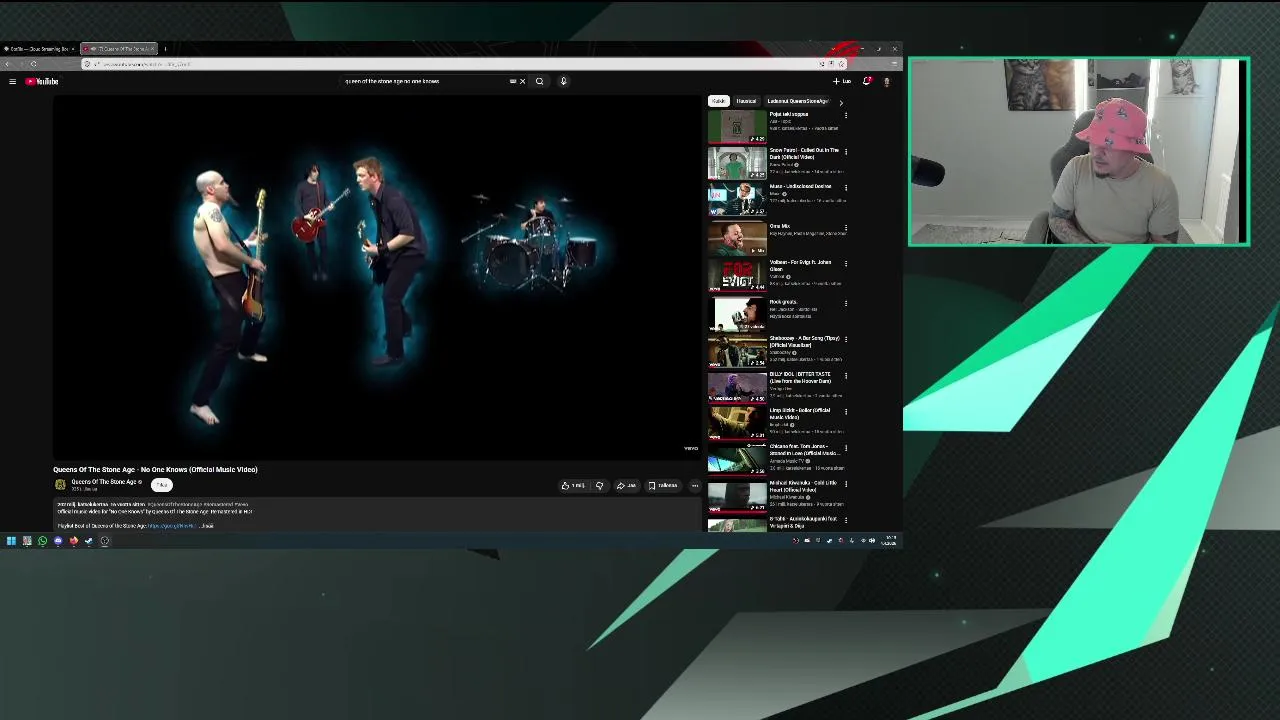Select Queens Of The Stone Age filter chip
The image size is (1280, 720).
[x=797, y=101]
